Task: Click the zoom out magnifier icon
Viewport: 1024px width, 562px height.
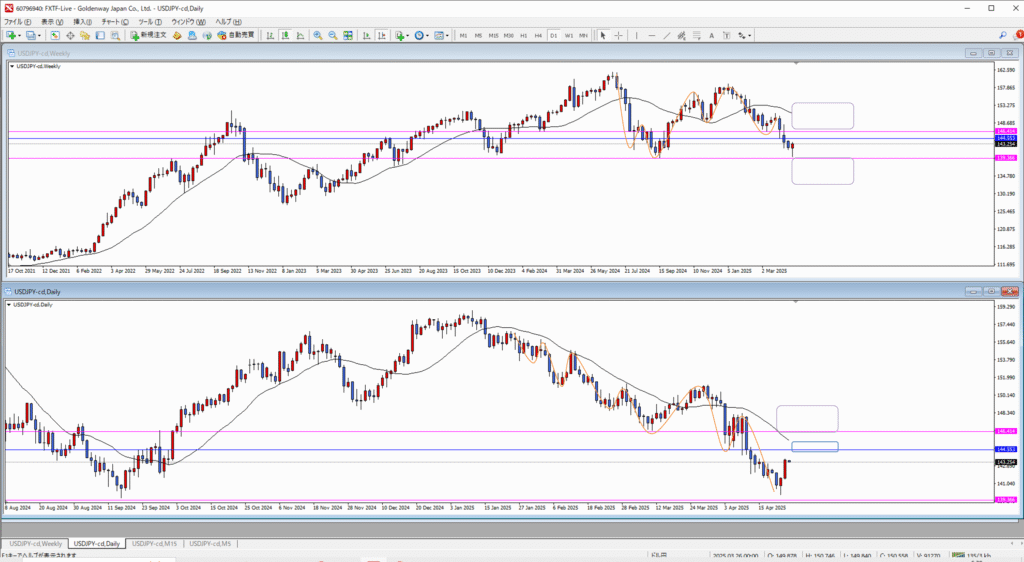Action: [x=333, y=35]
